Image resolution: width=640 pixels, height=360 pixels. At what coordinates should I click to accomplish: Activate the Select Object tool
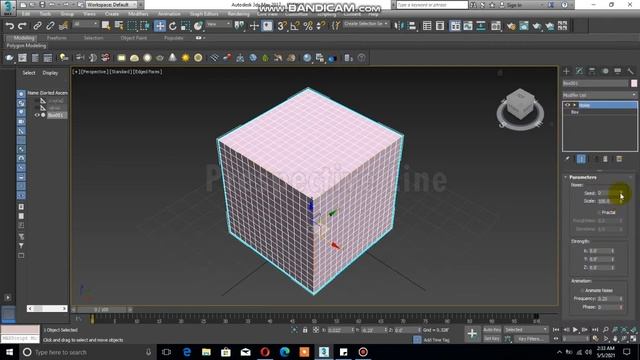click(106, 26)
